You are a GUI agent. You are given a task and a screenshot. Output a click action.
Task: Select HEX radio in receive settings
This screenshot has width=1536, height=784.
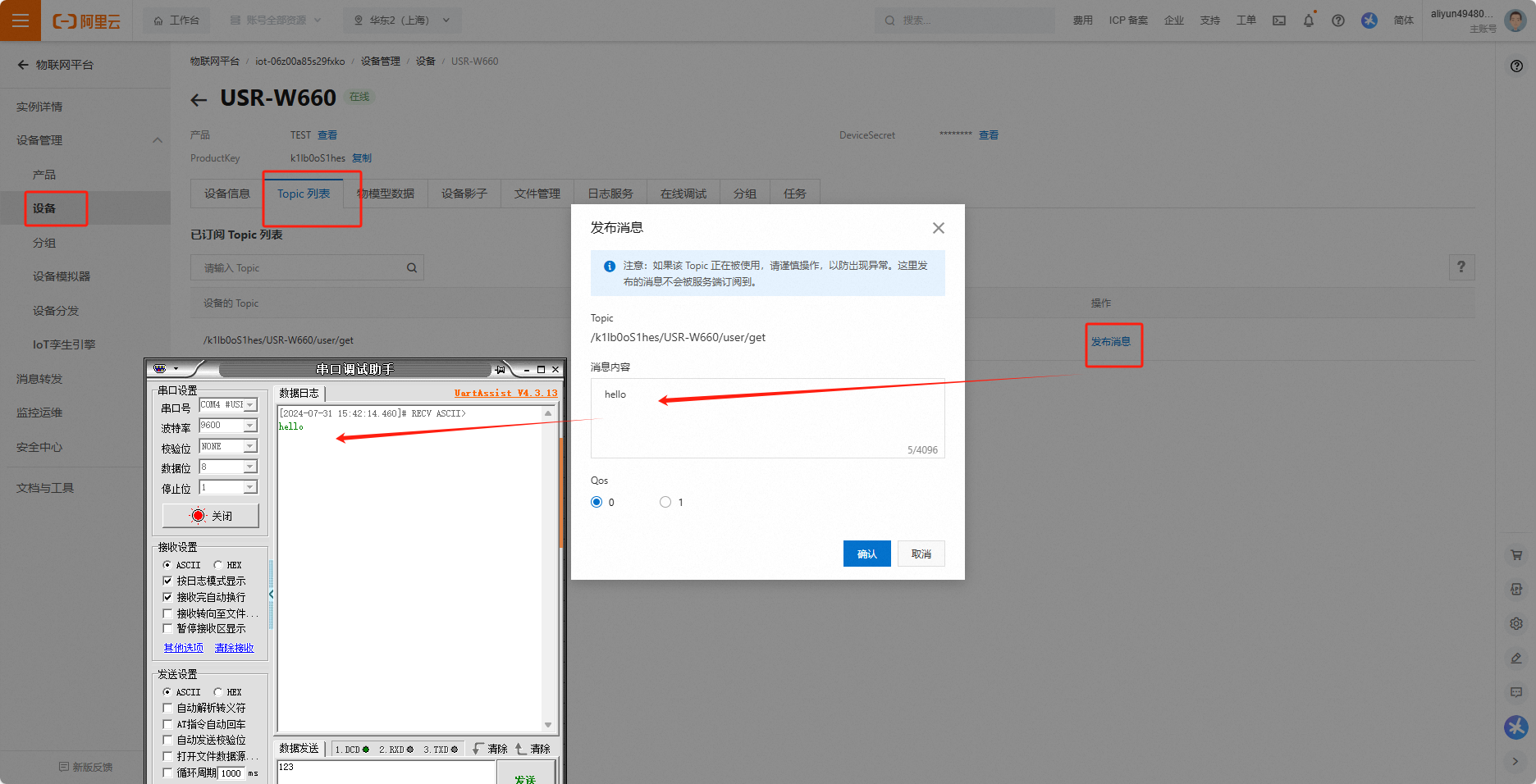pos(218,565)
